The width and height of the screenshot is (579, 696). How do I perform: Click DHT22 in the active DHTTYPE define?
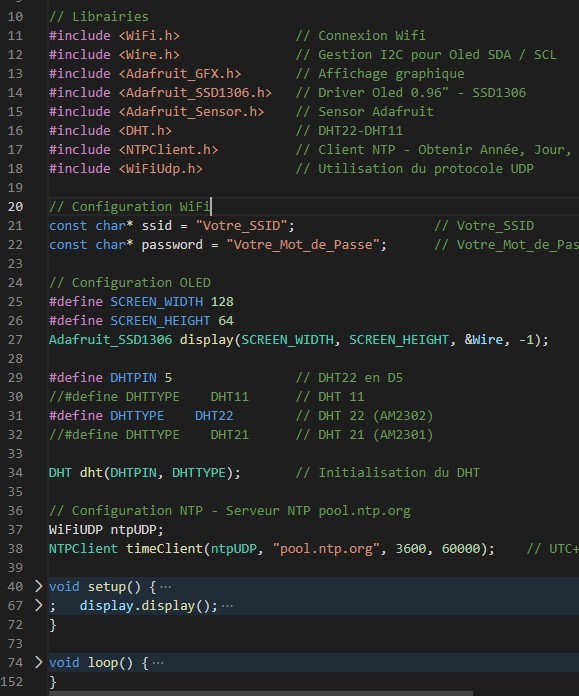pyautogui.click(x=214, y=415)
